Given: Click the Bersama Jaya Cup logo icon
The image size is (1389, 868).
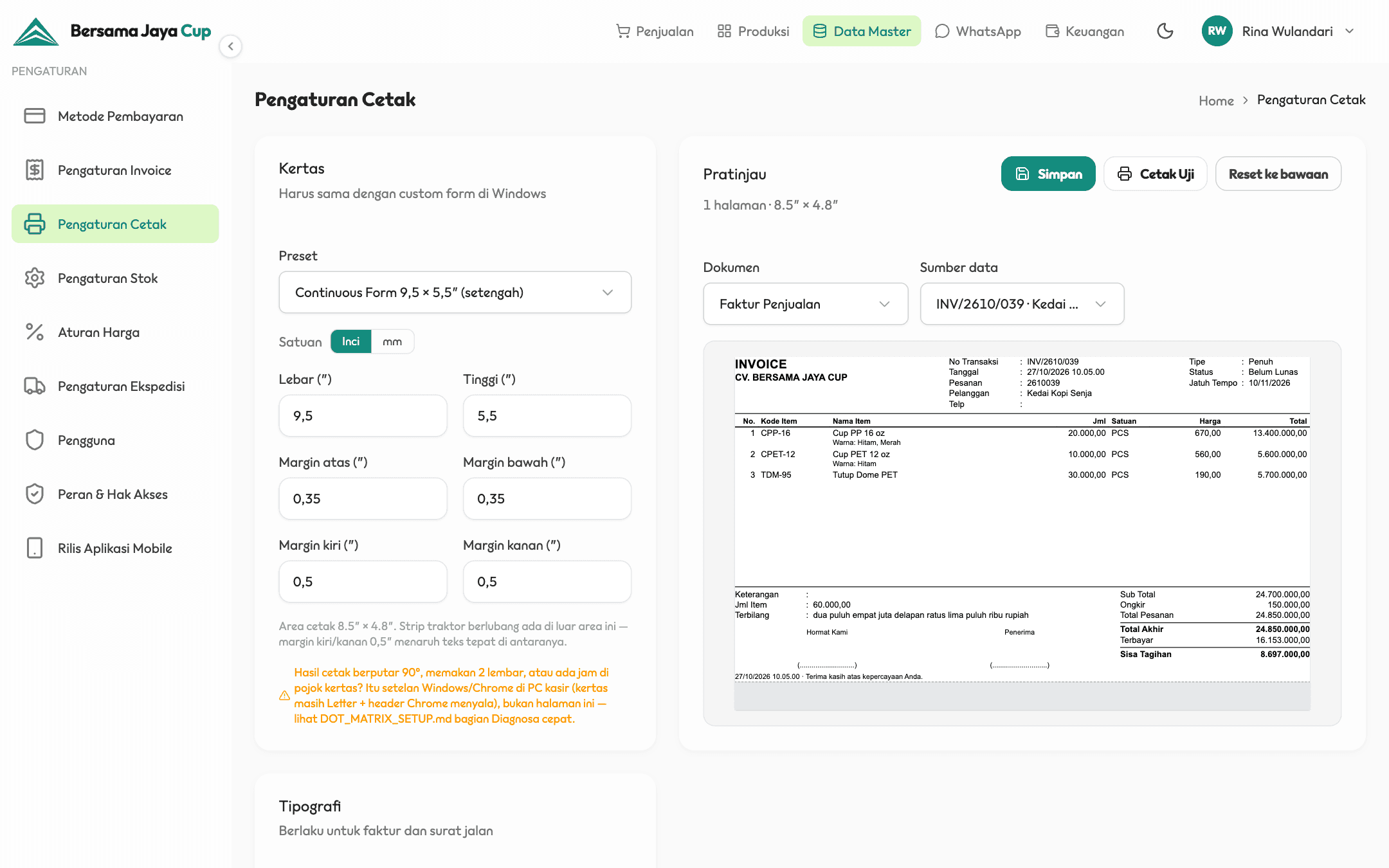Looking at the screenshot, I should [x=36, y=32].
